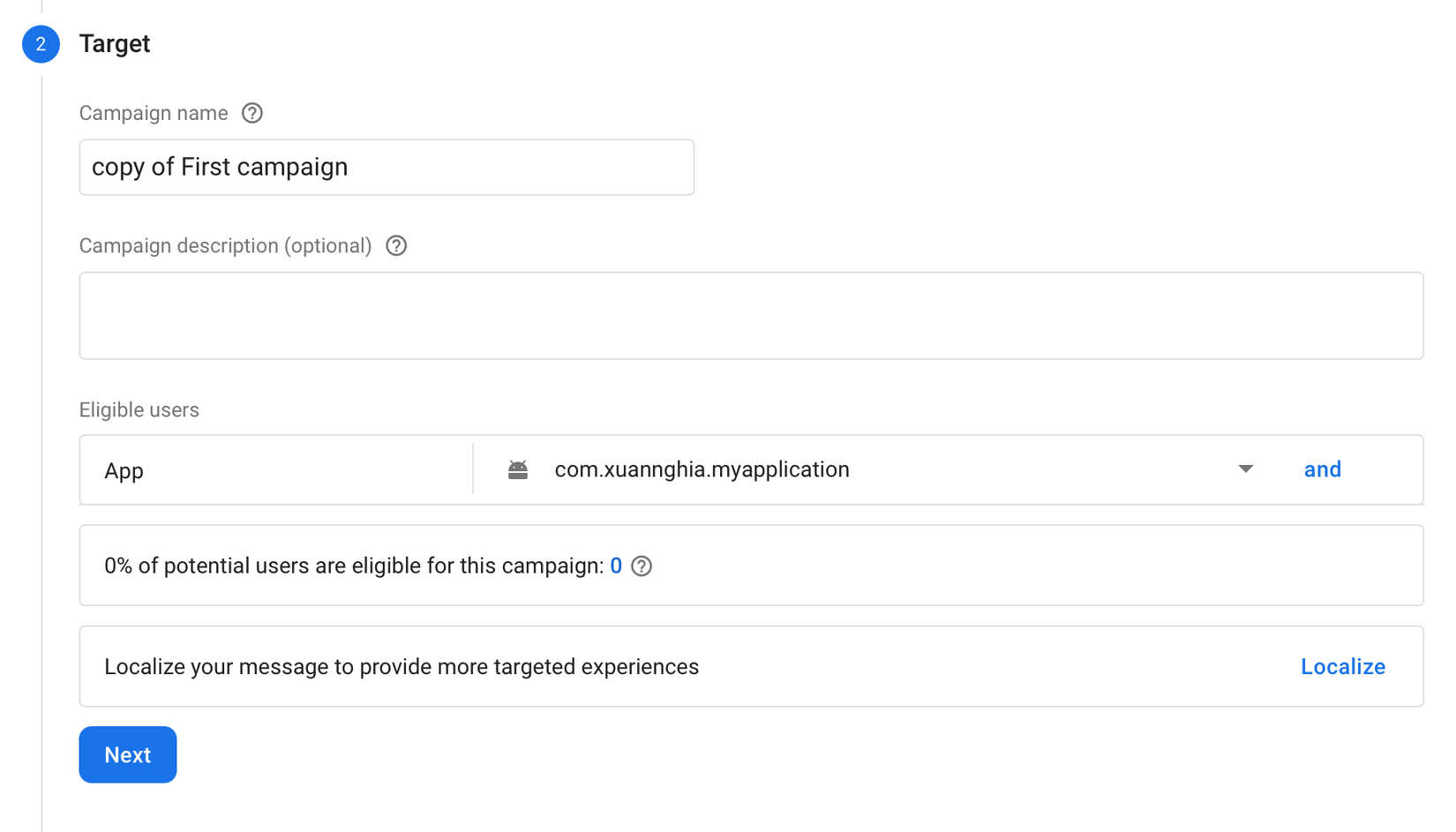This screenshot has height=832, width=1456.
Task: Click the help icon beside eligible users count
Action: click(x=642, y=566)
